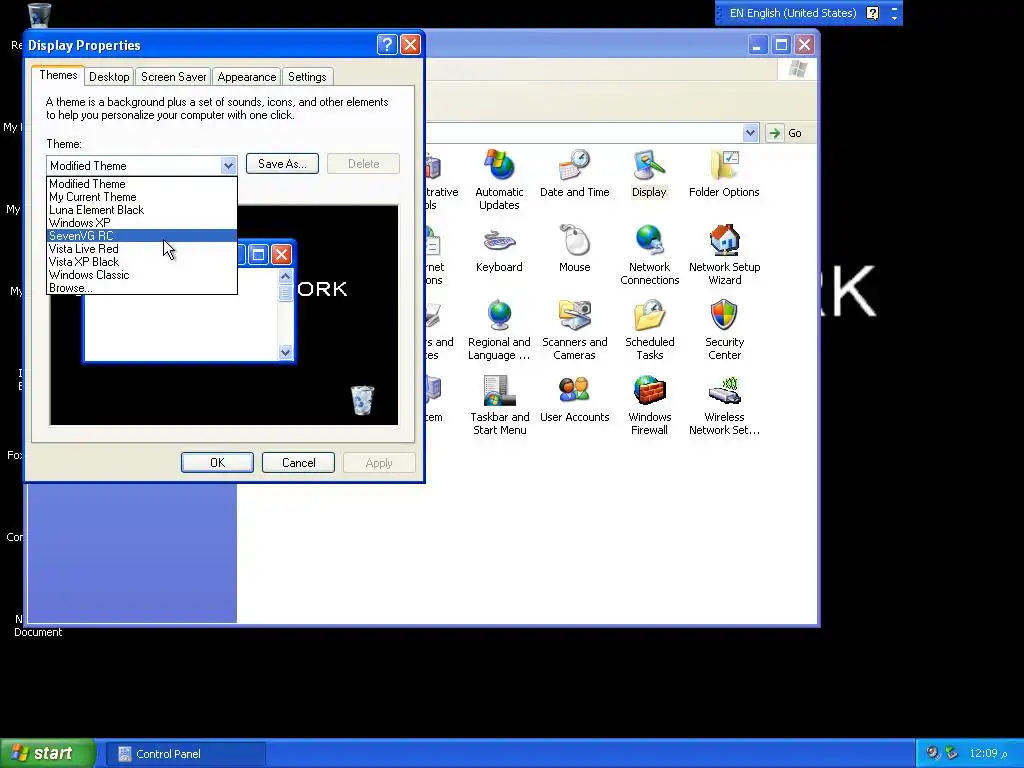Open Security Center icon

pyautogui.click(x=724, y=330)
